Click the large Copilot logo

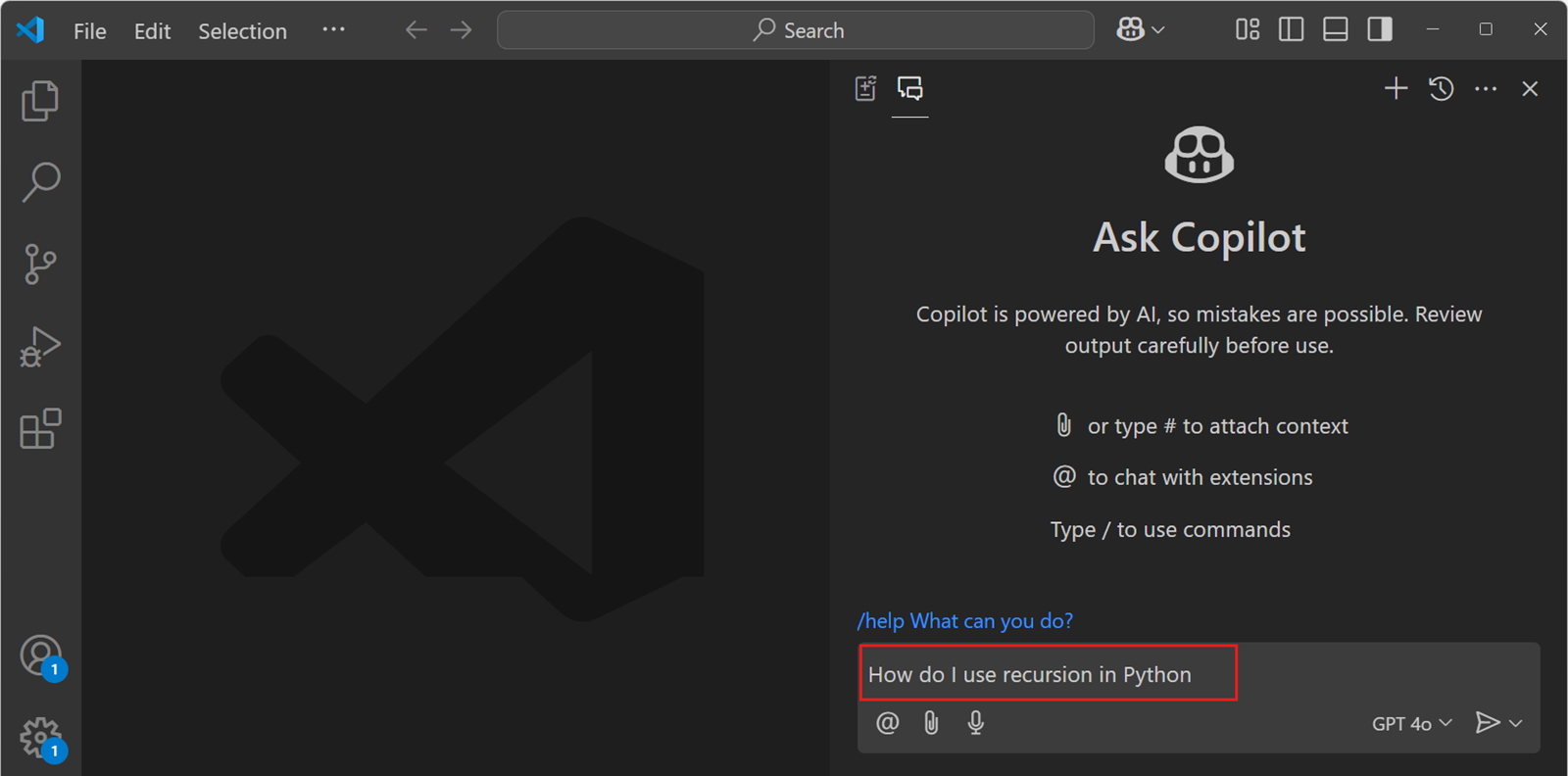pyautogui.click(x=1200, y=154)
